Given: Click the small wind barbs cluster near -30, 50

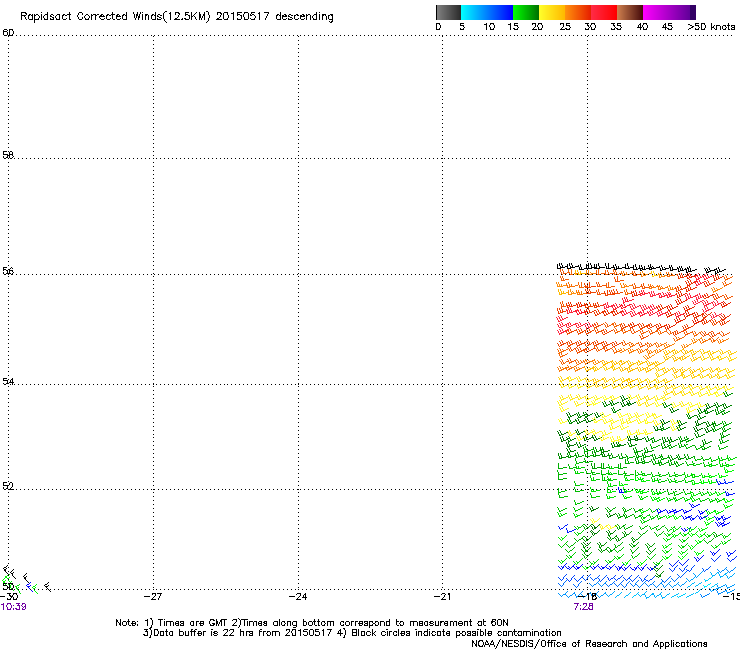Looking at the screenshot, I should coord(26,579).
